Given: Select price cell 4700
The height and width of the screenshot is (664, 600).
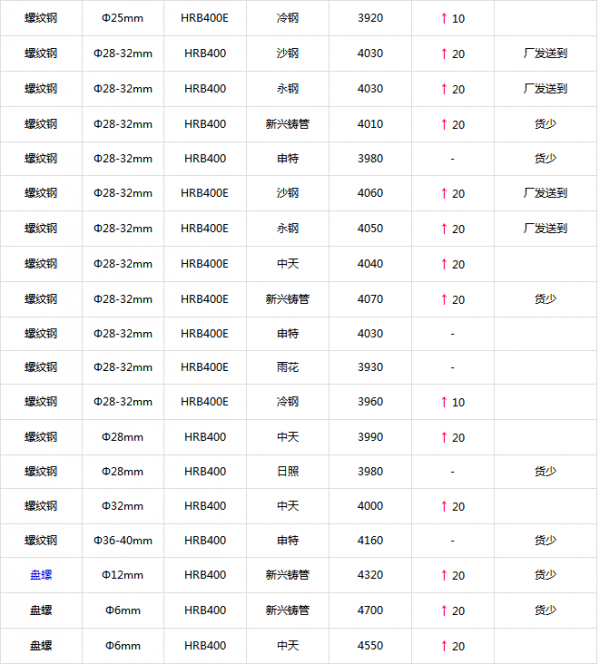Looking at the screenshot, I should click(x=370, y=610).
